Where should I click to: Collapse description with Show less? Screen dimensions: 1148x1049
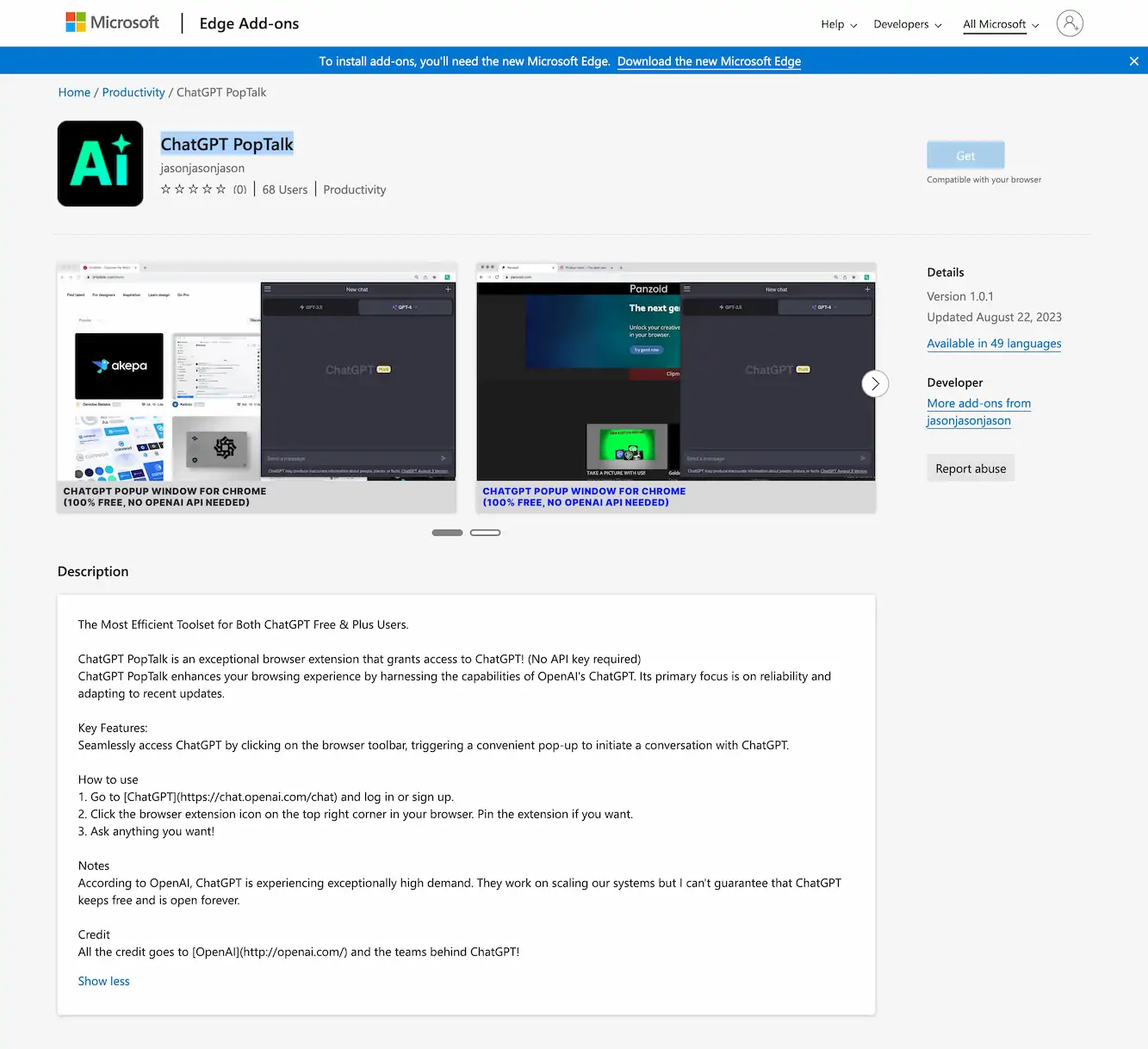point(104,981)
